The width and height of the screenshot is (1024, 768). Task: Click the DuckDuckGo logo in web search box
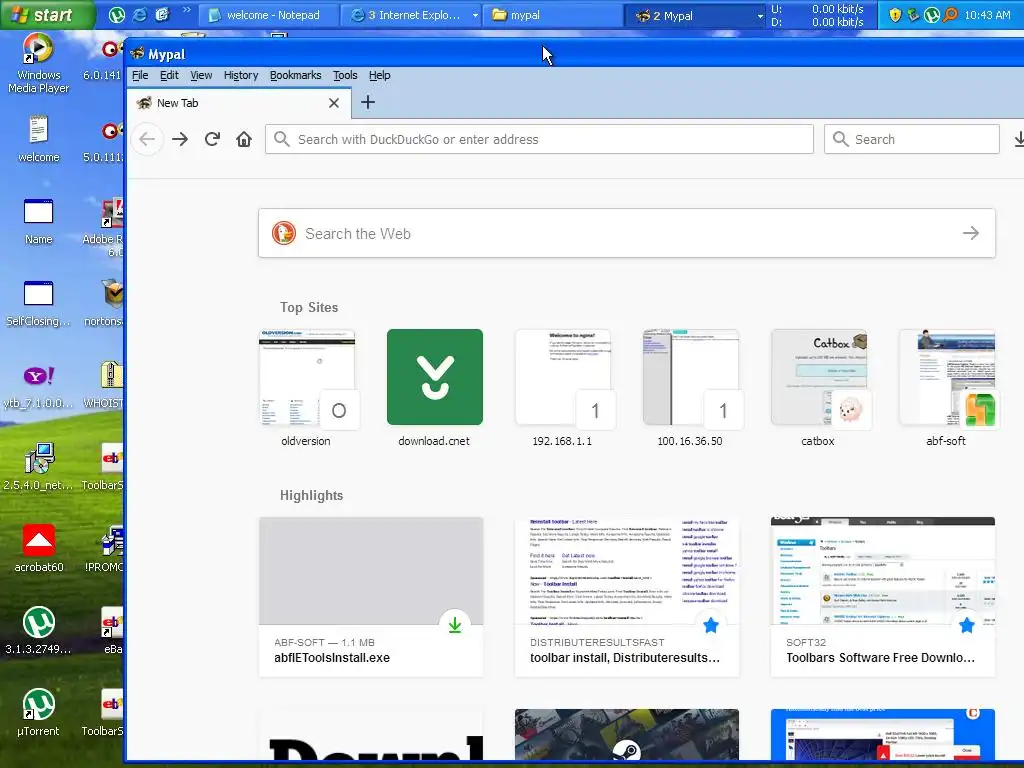(x=284, y=233)
